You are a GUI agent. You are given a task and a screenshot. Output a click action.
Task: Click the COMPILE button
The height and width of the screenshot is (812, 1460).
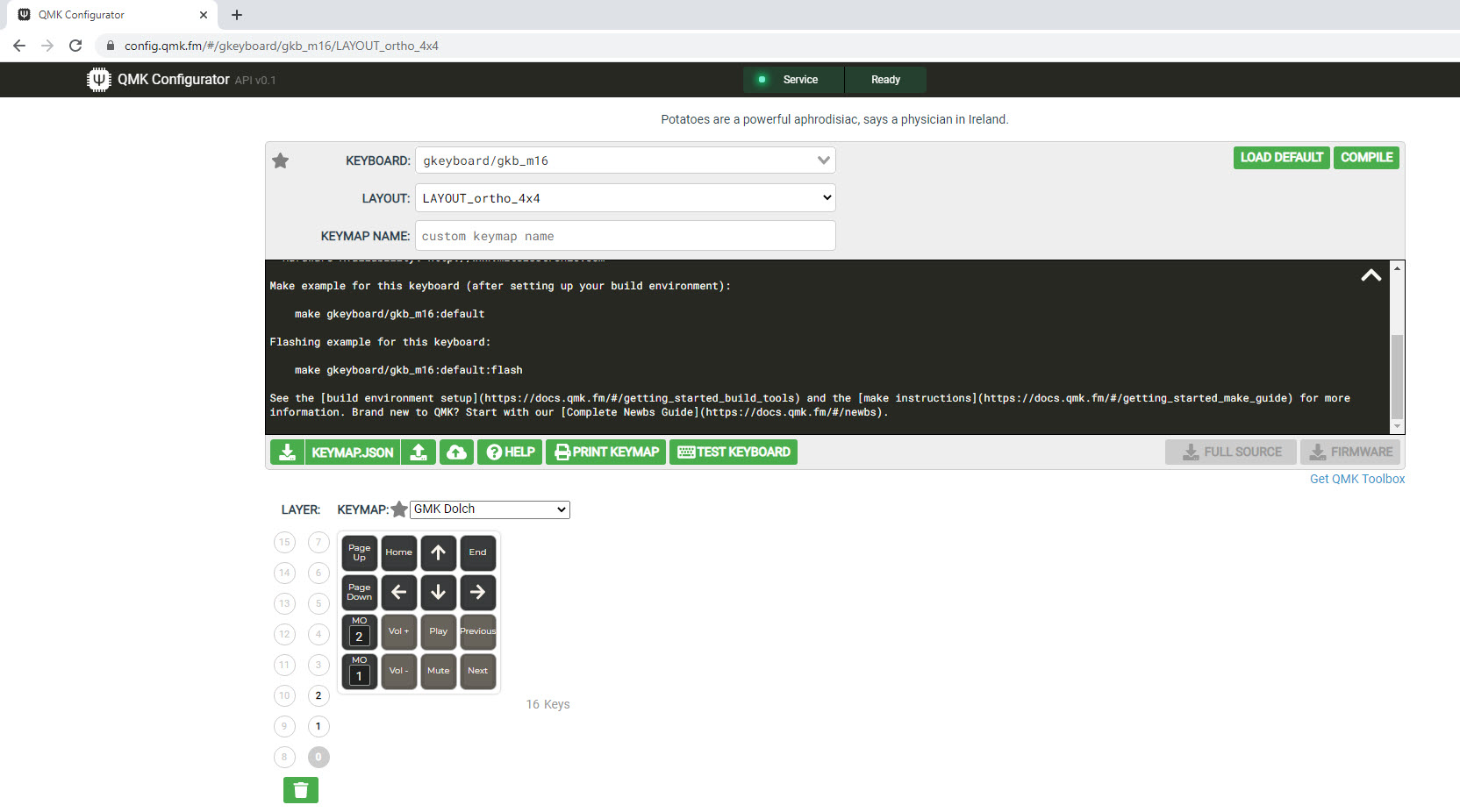[1366, 158]
